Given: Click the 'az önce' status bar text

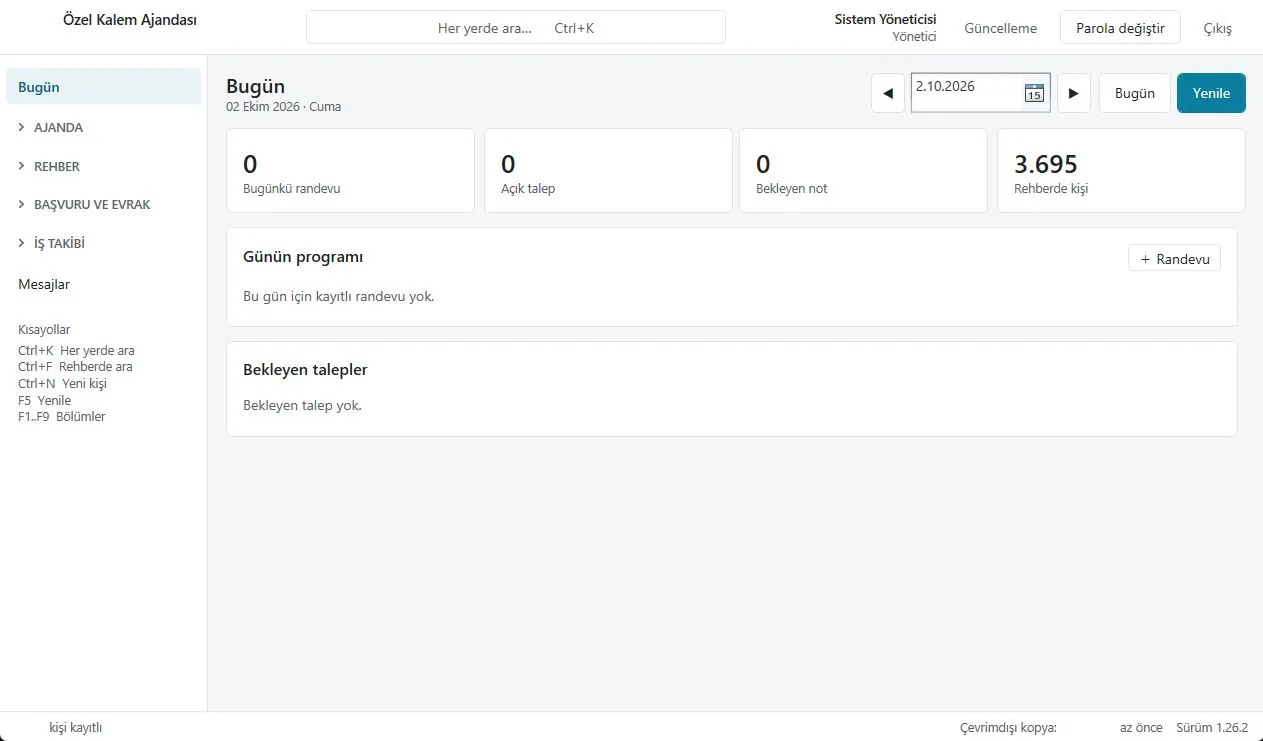Looking at the screenshot, I should [x=1141, y=728].
